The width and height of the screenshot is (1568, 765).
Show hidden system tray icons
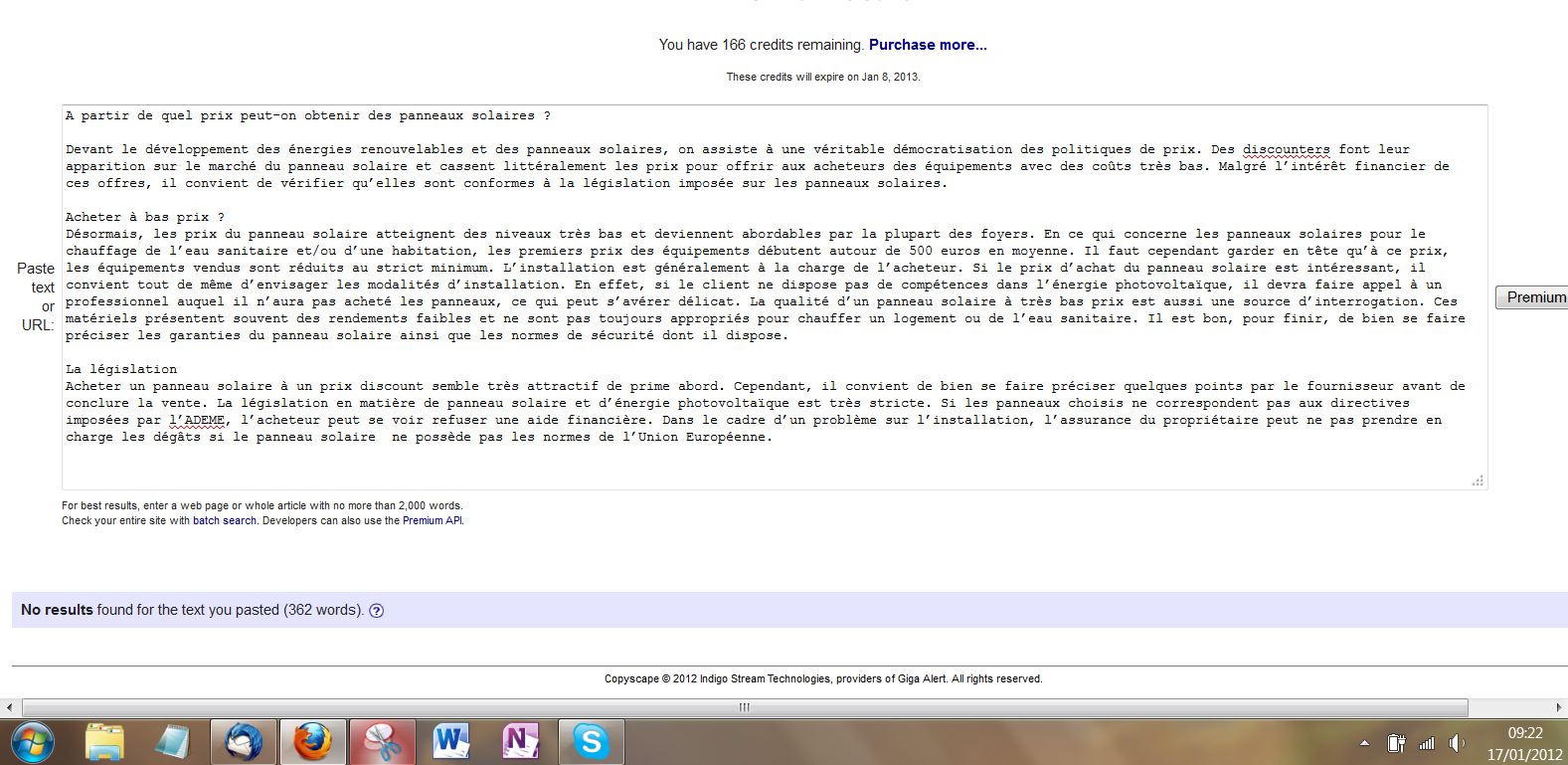click(1364, 743)
